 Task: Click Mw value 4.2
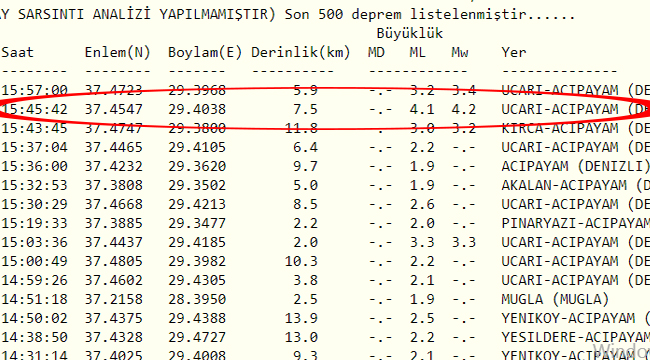[464, 109]
